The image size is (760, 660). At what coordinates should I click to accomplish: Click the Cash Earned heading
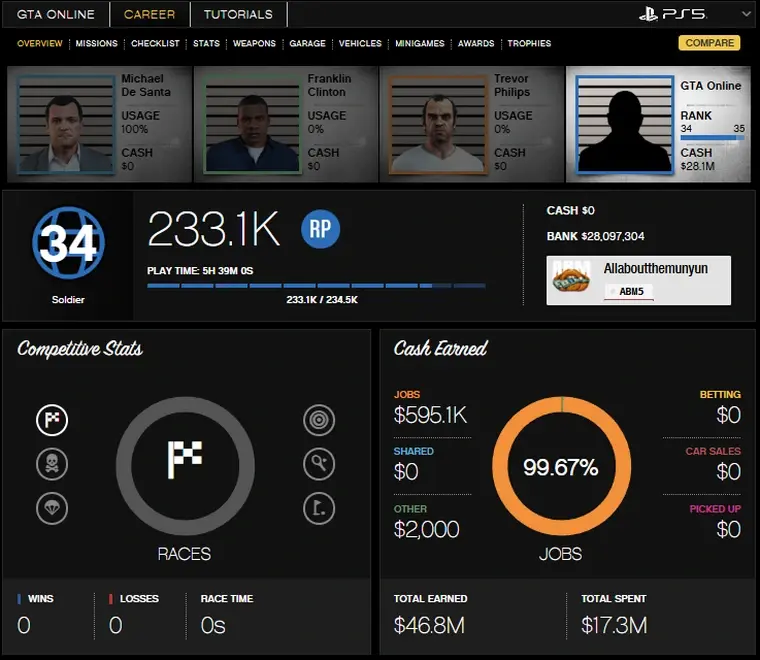[x=441, y=348]
